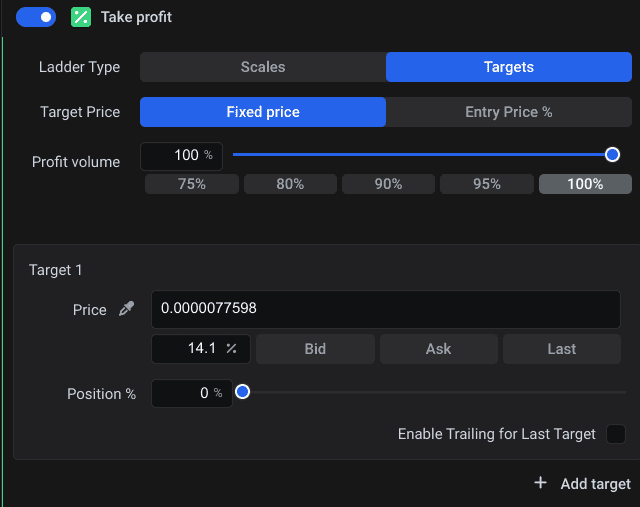Image resolution: width=640 pixels, height=507 pixels.
Task: Set profit volume to 95%
Action: (487, 184)
